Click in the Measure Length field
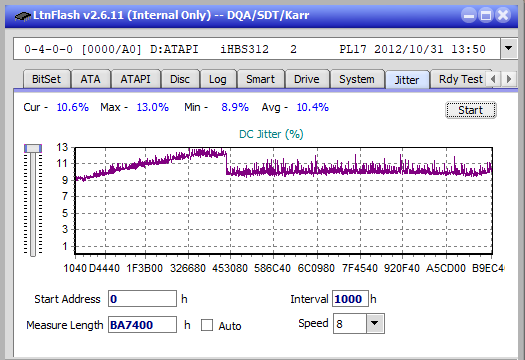The height and width of the screenshot is (360, 525). point(142,325)
